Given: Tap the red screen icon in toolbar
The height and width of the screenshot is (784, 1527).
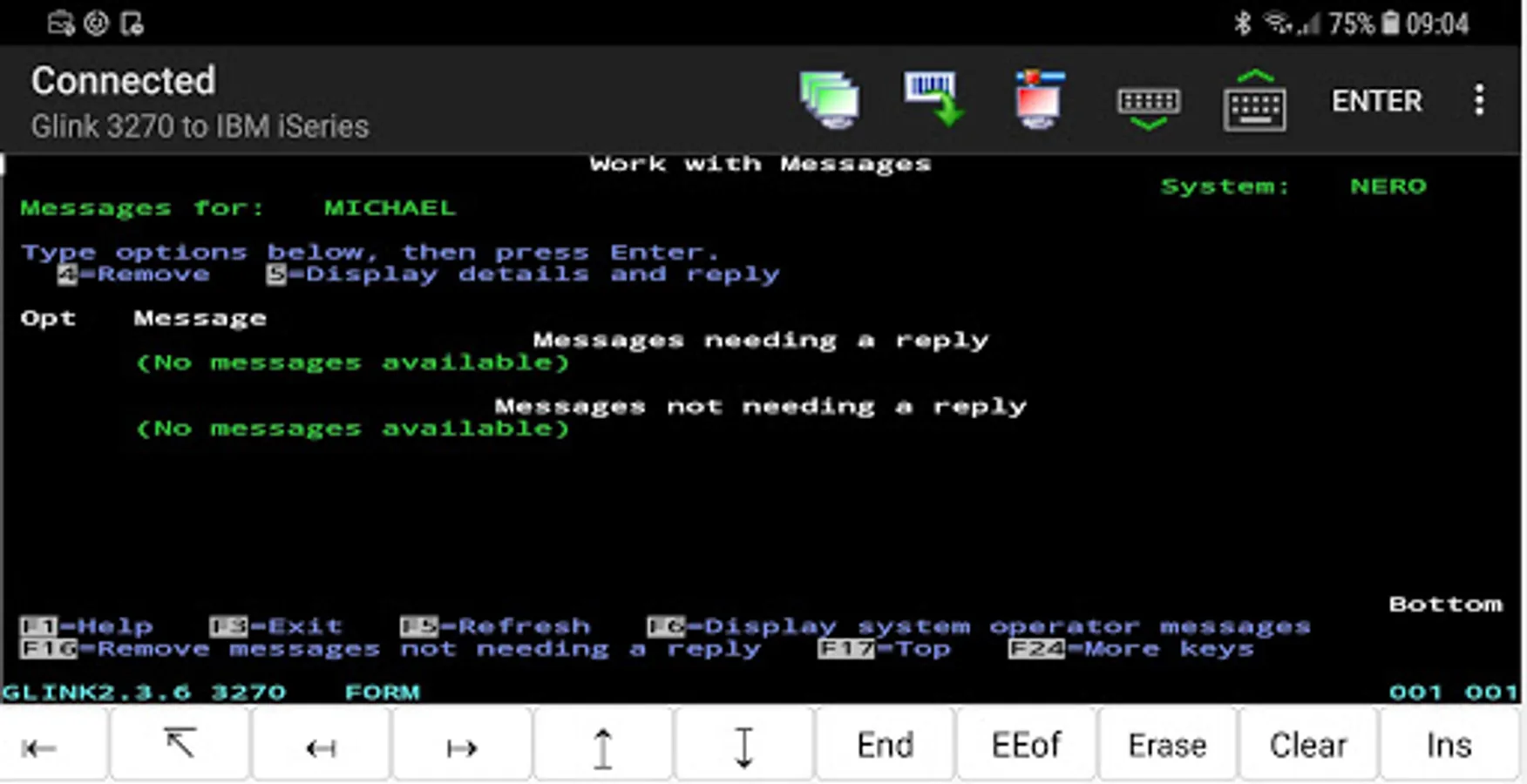Looking at the screenshot, I should [1040, 99].
